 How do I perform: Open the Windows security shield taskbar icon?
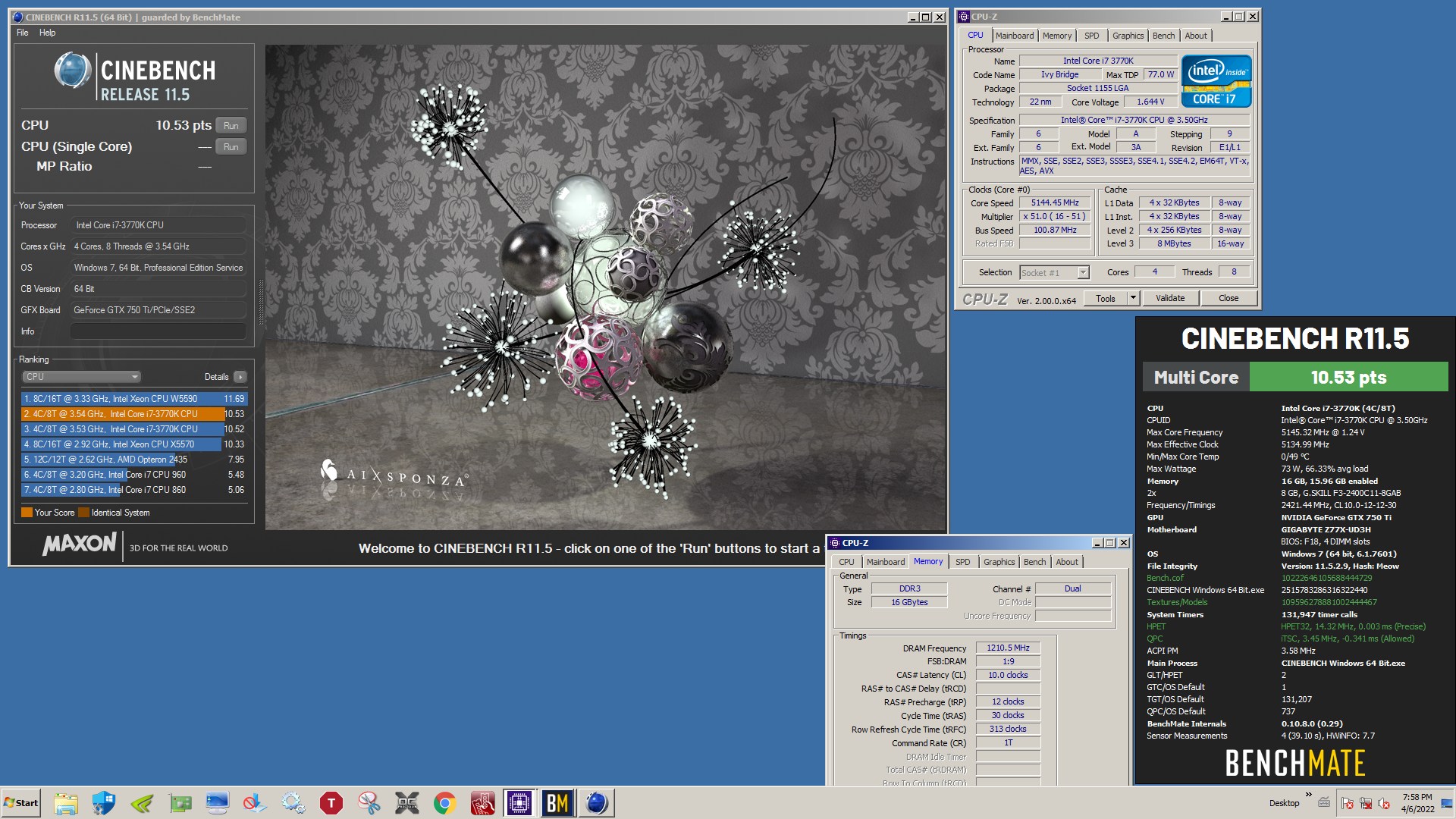tap(104, 803)
